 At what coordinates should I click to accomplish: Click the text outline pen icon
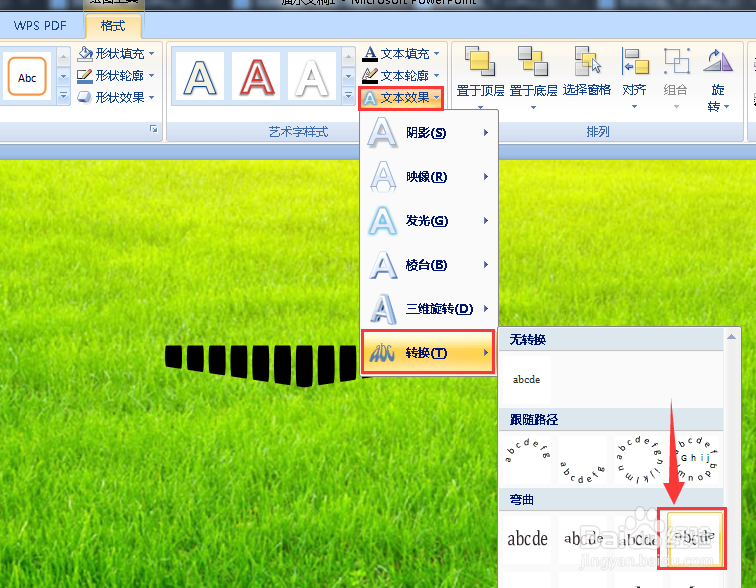[370, 75]
